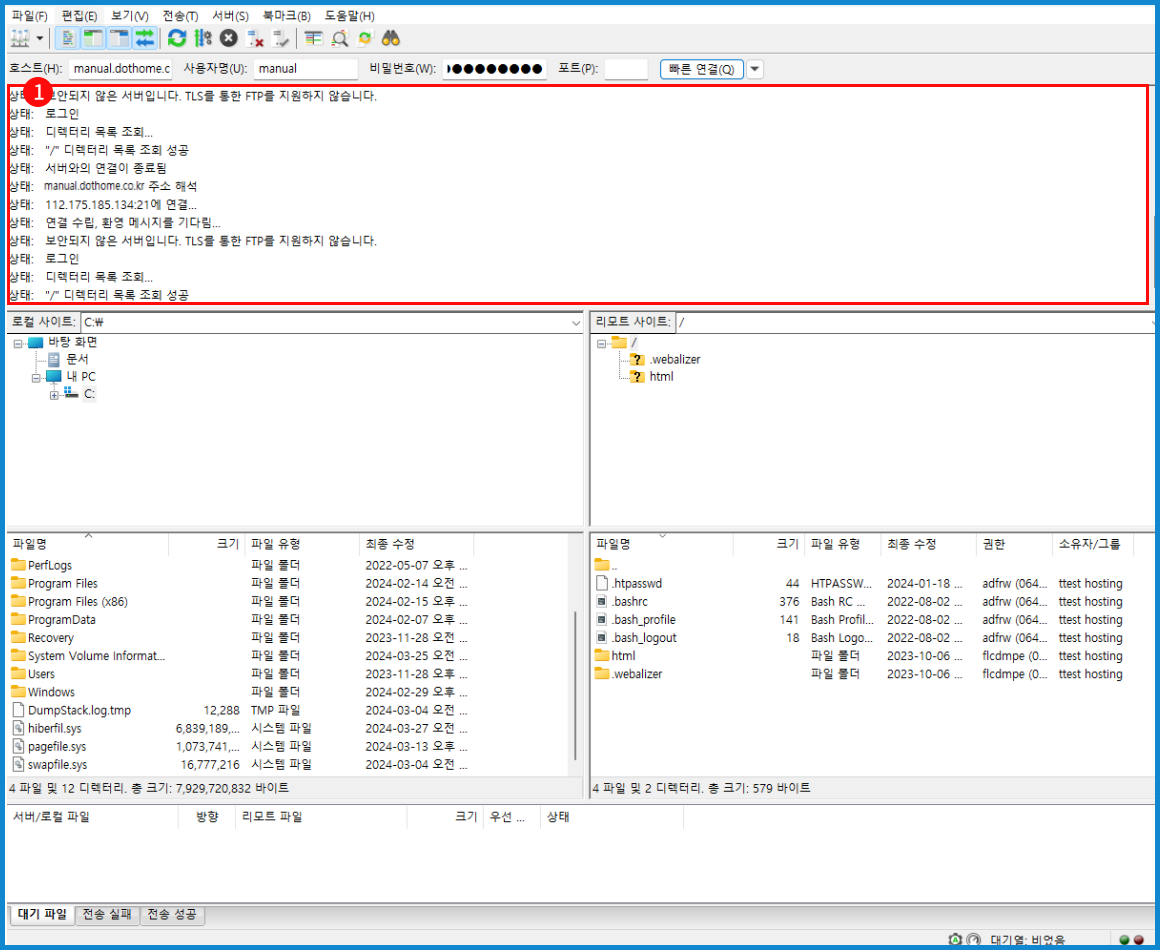Click the 빠른 연결(Q) button
1161x950 pixels.
click(x=701, y=69)
